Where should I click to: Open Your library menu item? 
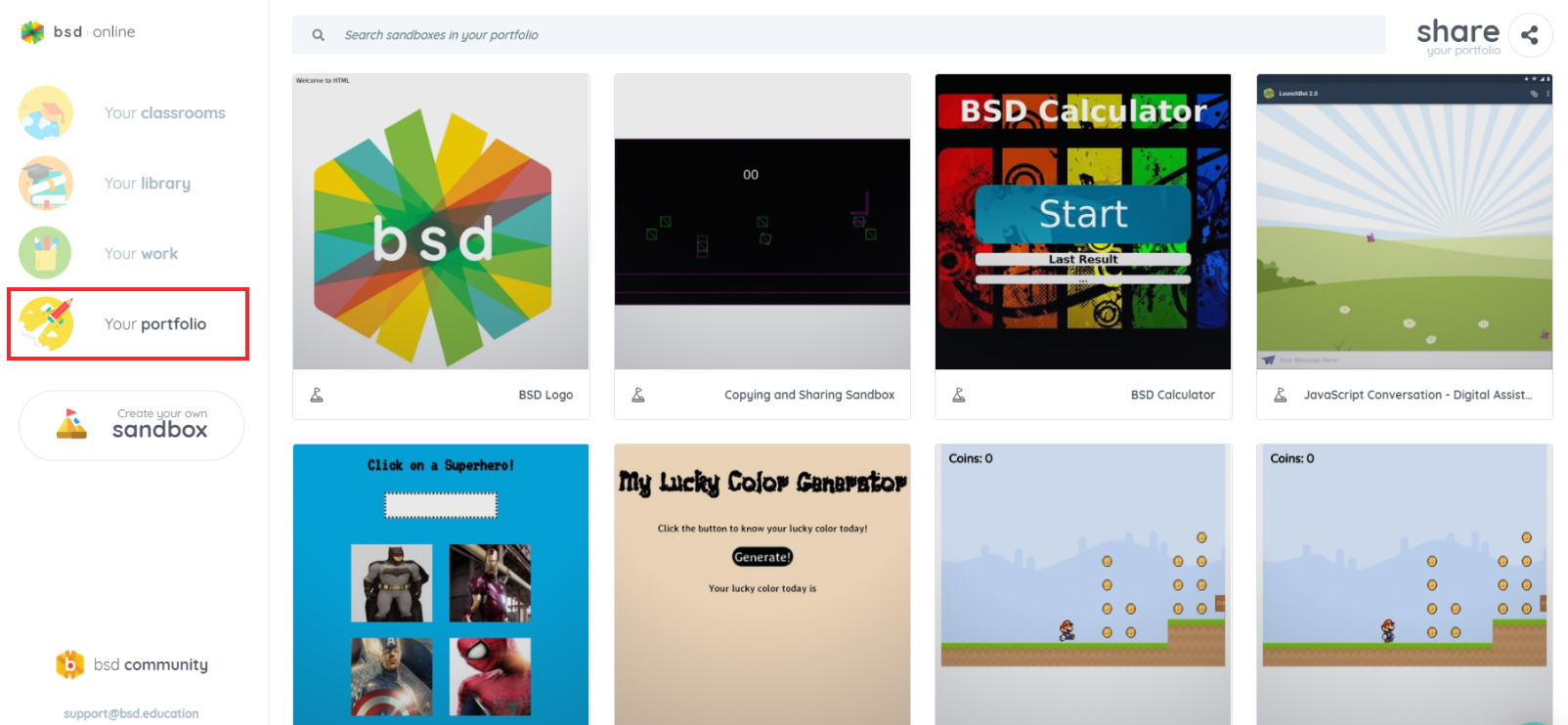pos(148,184)
